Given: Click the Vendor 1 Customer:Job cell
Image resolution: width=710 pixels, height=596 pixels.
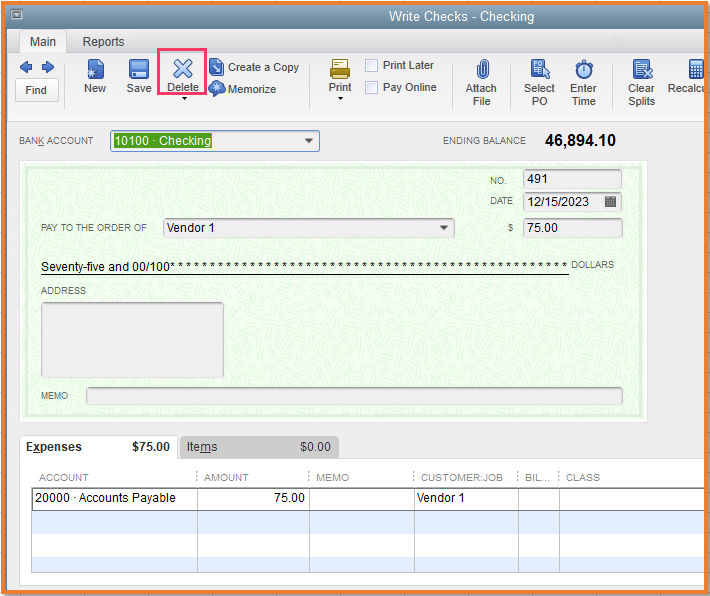Looking at the screenshot, I should [x=466, y=498].
